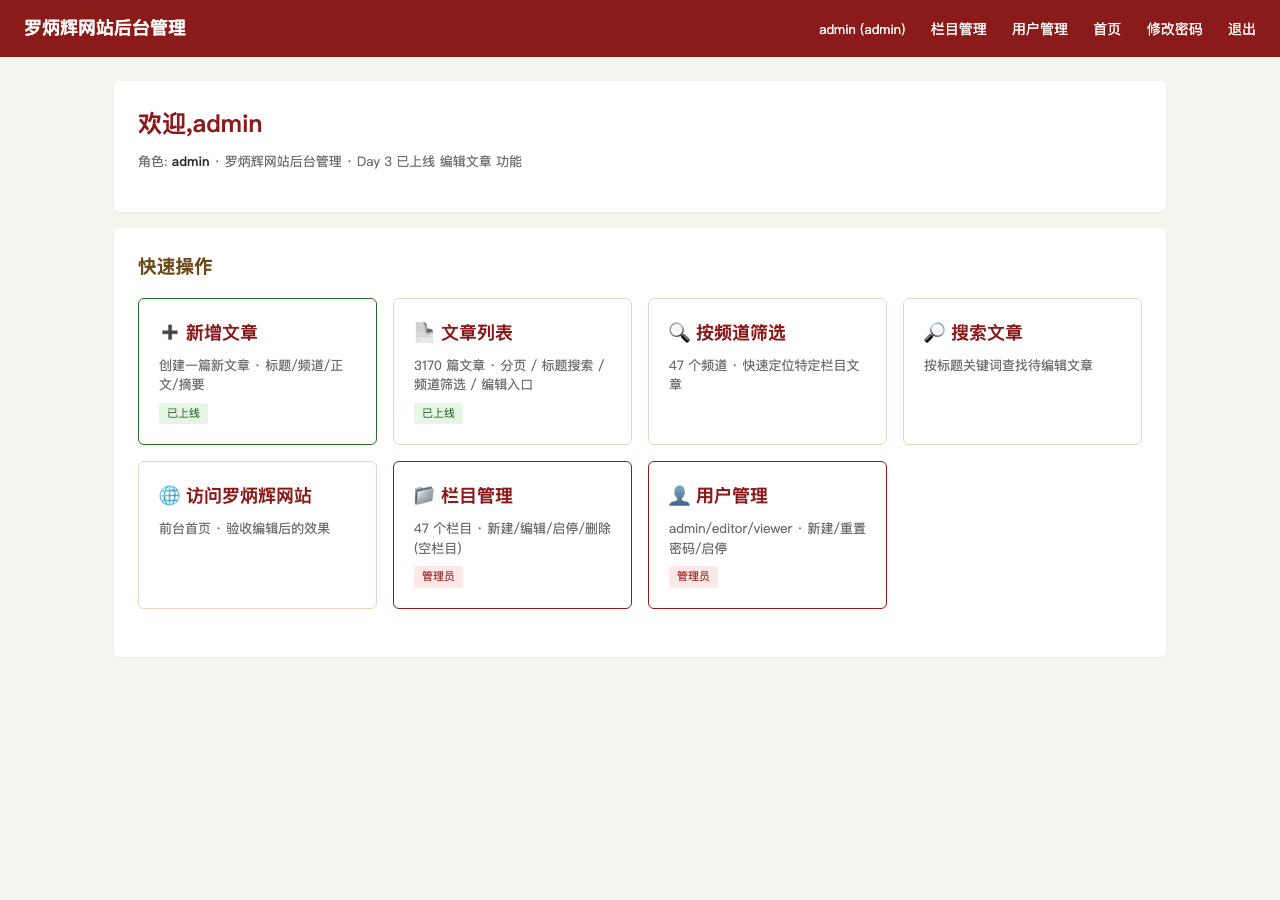Click the description 按标题关键词查找待编辑文章

(x=1008, y=366)
